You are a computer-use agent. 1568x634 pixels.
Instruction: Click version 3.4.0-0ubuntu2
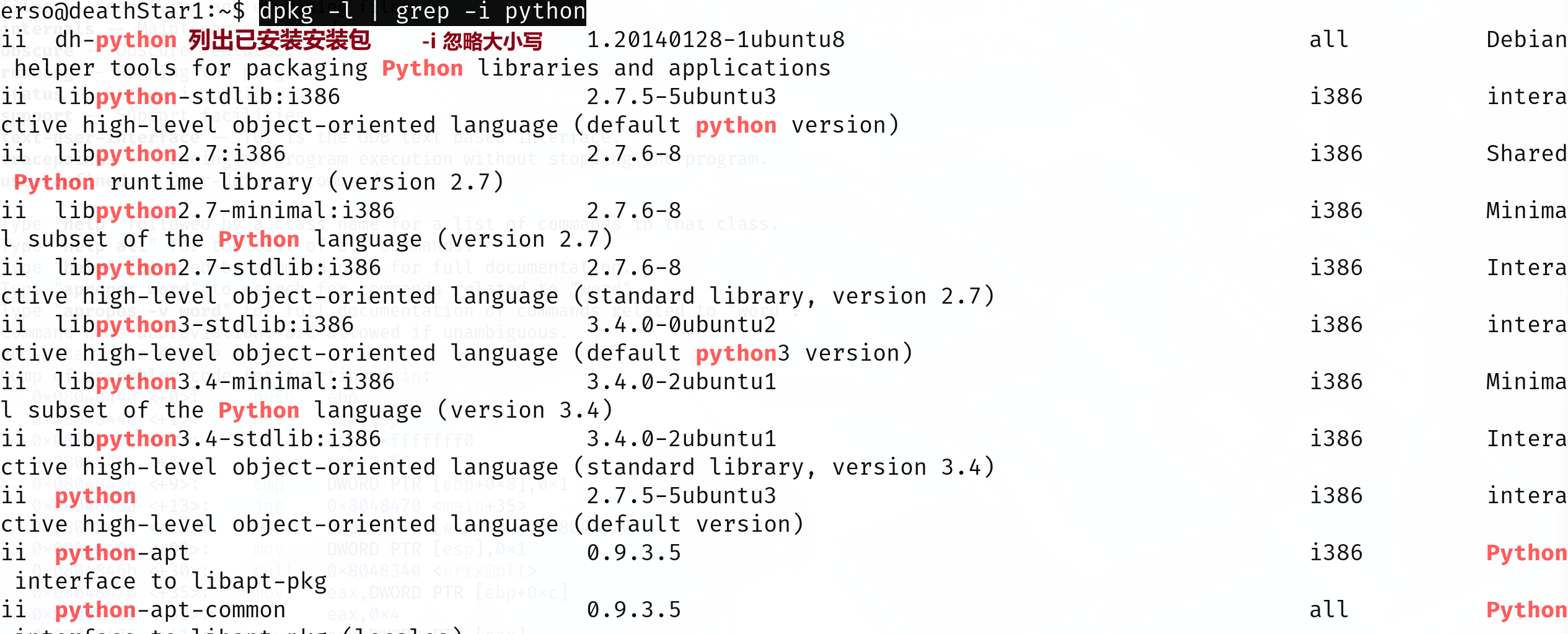point(681,325)
